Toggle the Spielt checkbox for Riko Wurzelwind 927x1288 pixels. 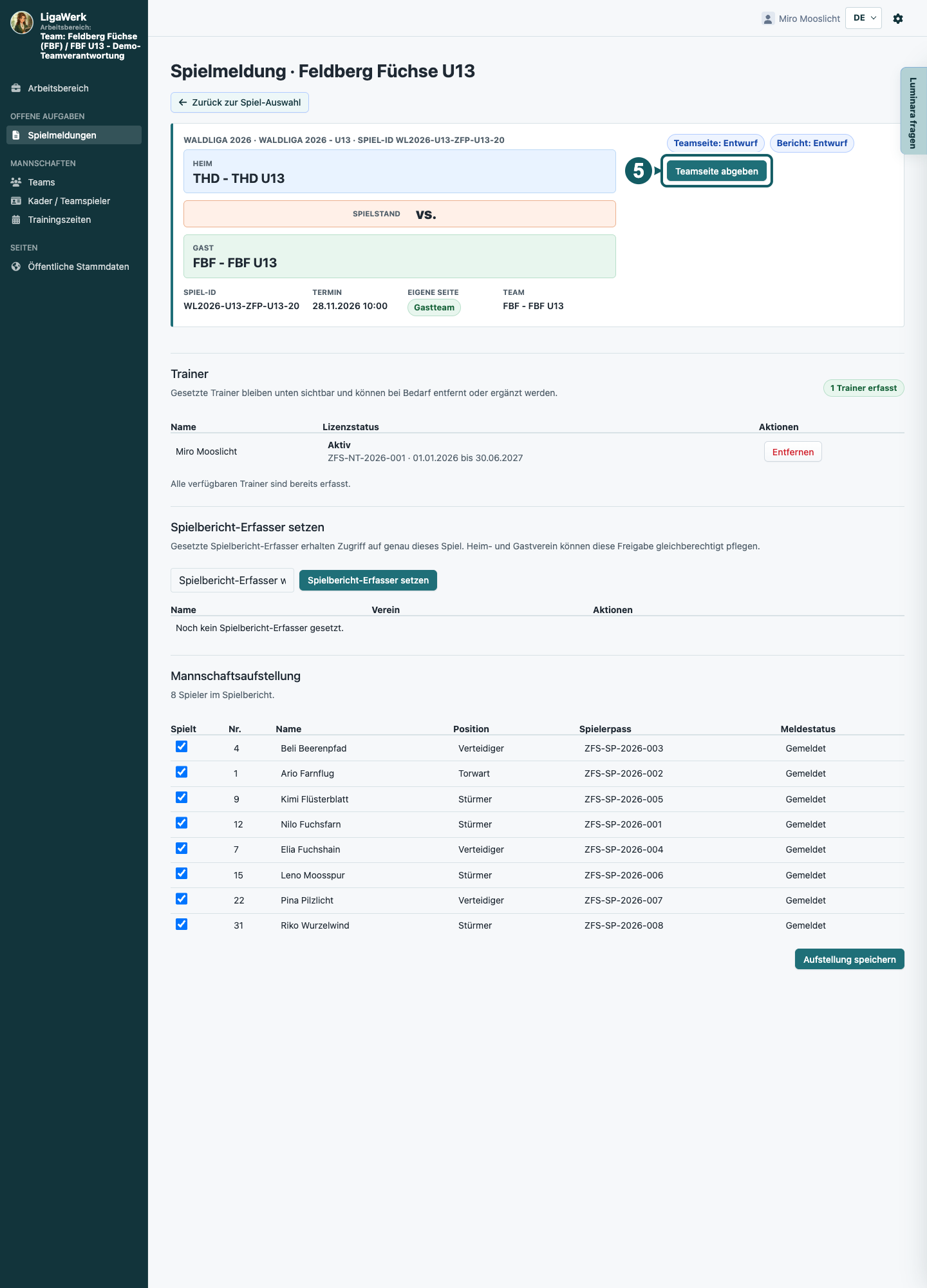[182, 924]
